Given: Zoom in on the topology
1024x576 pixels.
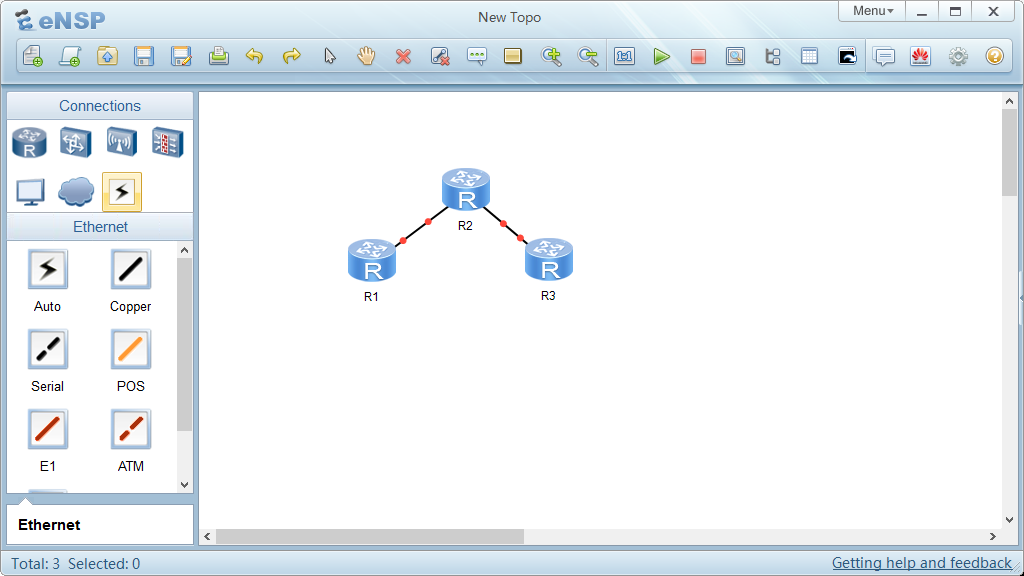Looking at the screenshot, I should 551,56.
